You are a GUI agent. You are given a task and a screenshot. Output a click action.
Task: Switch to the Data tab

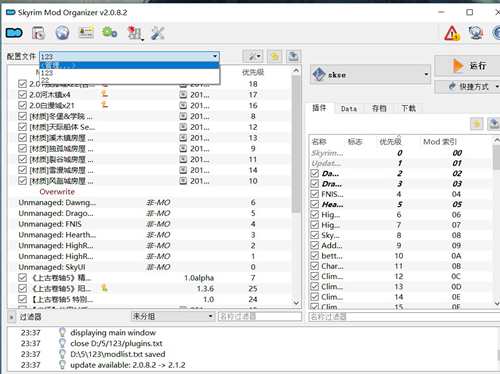pyautogui.click(x=349, y=109)
